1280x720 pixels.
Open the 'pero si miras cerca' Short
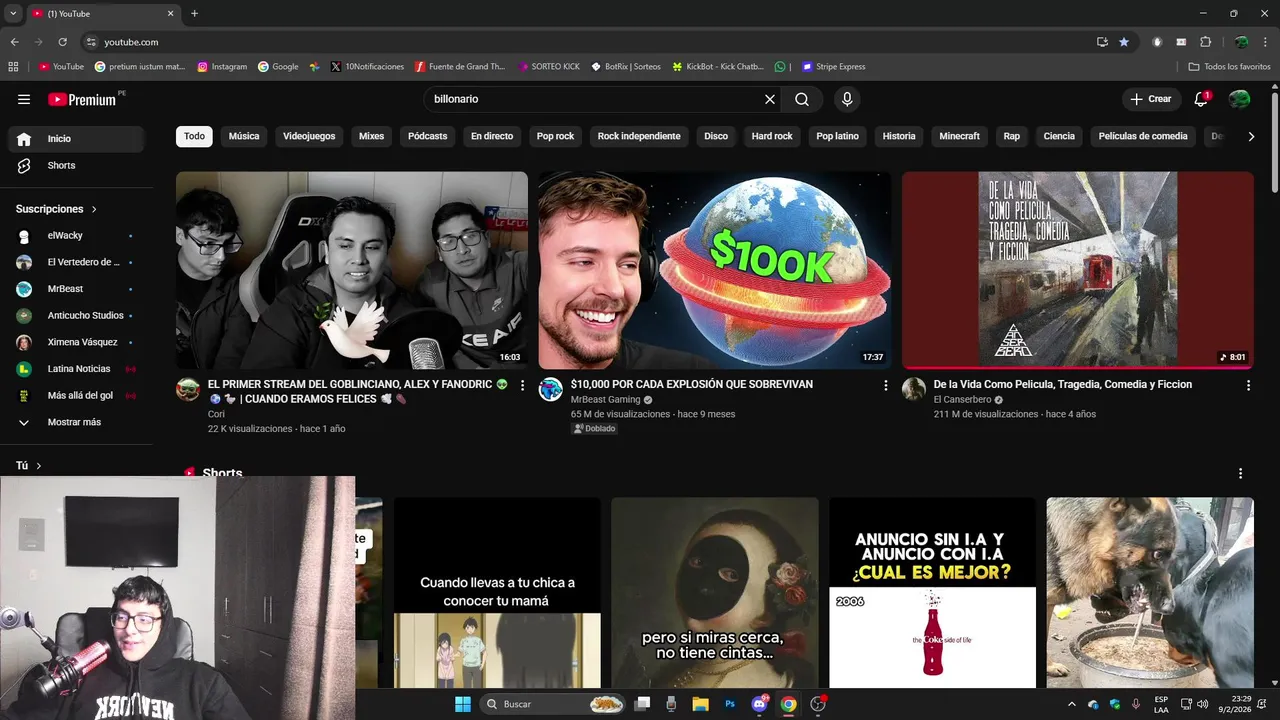click(x=714, y=592)
